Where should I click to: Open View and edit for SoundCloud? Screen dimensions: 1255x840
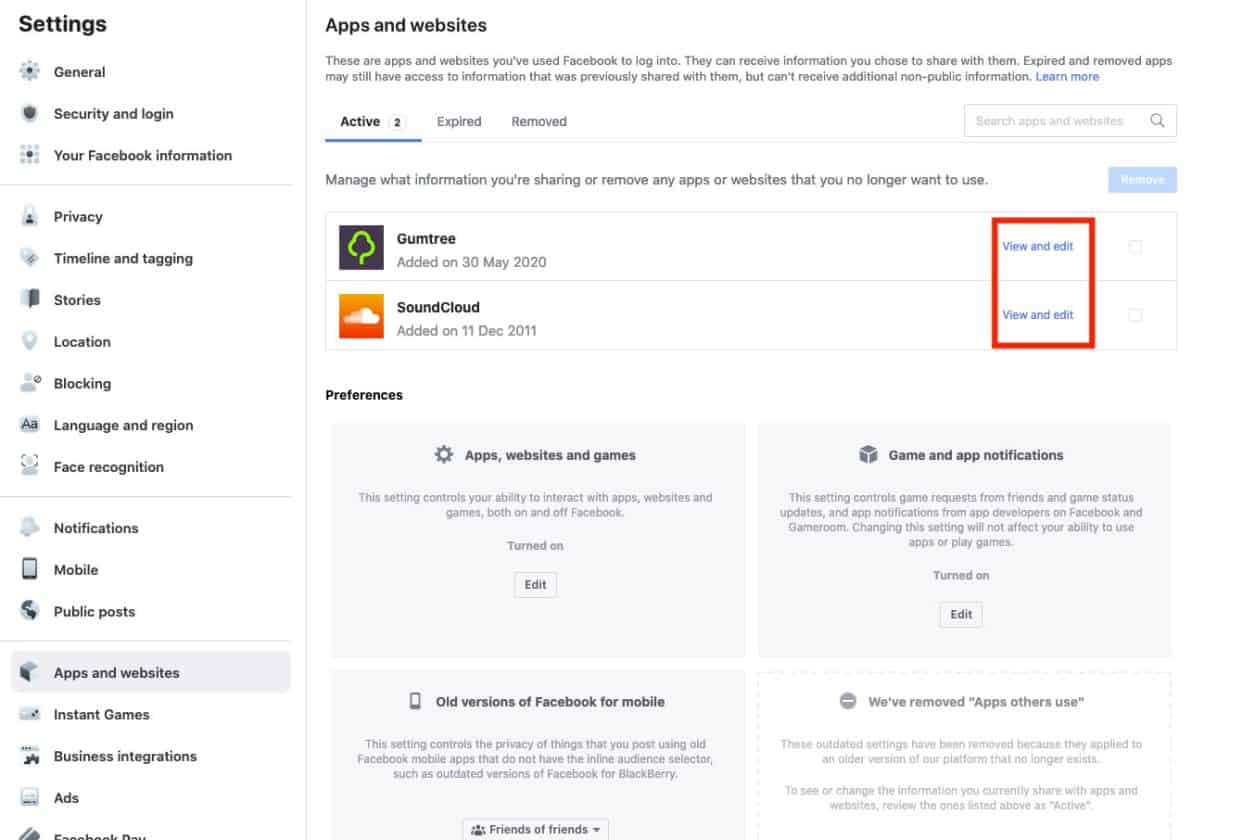click(x=1037, y=314)
